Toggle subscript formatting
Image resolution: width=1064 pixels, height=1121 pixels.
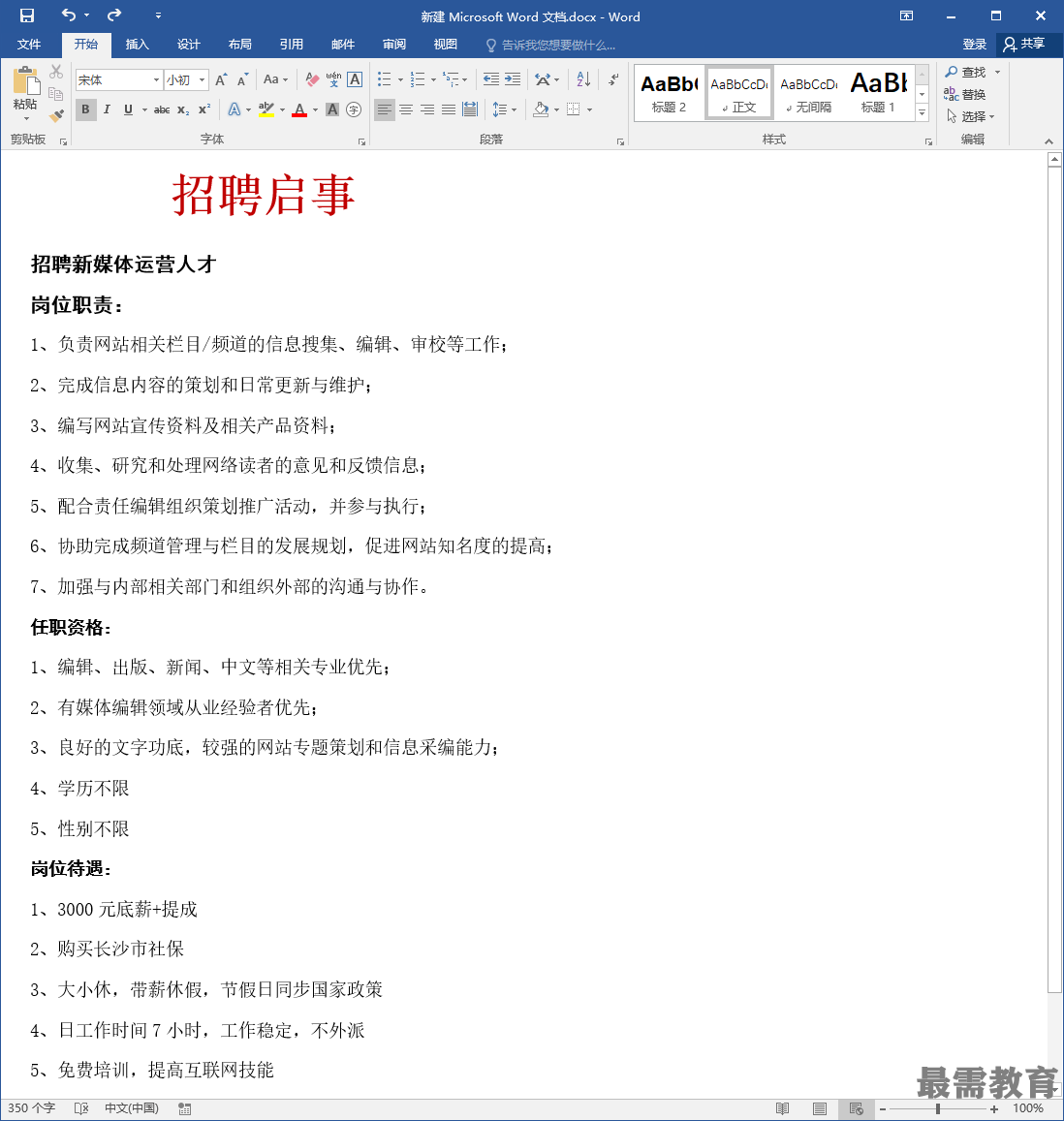(183, 109)
